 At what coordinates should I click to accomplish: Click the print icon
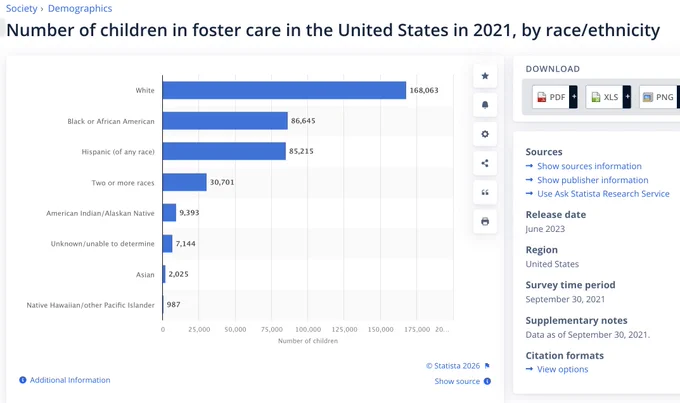click(x=485, y=222)
